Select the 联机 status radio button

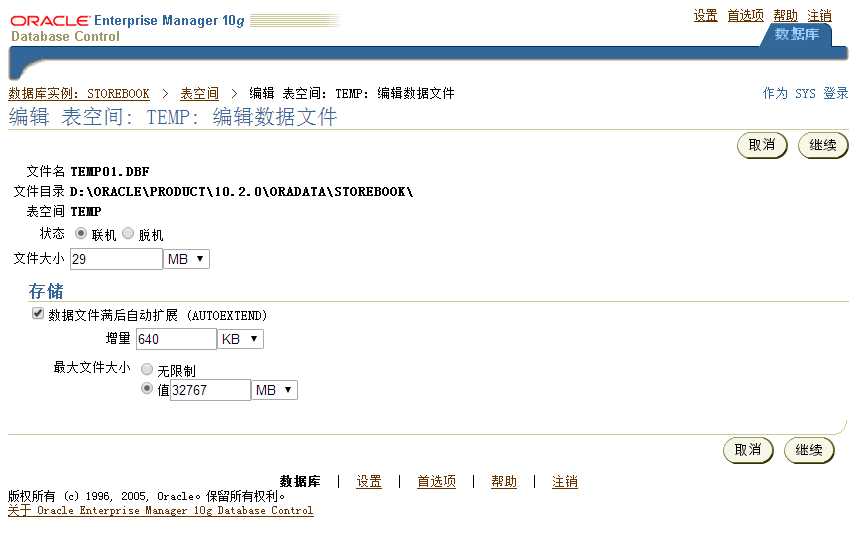pyautogui.click(x=81, y=234)
